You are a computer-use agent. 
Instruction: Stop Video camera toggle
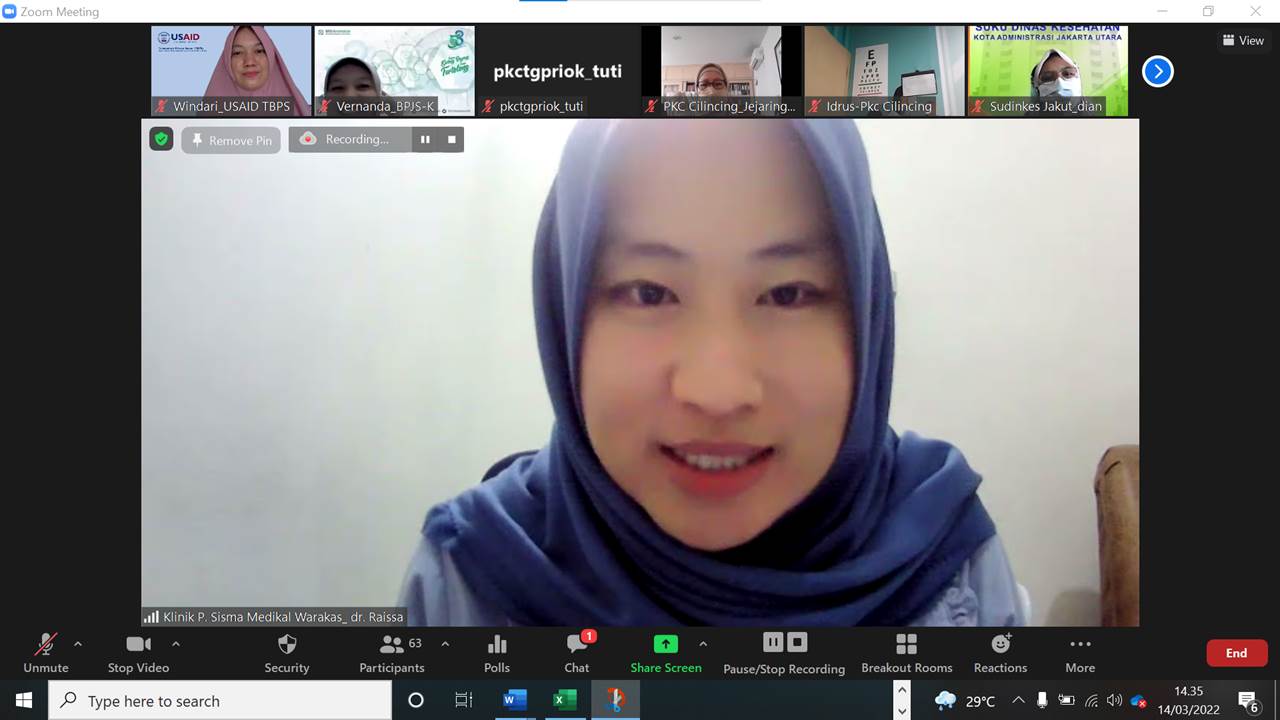[x=138, y=653]
